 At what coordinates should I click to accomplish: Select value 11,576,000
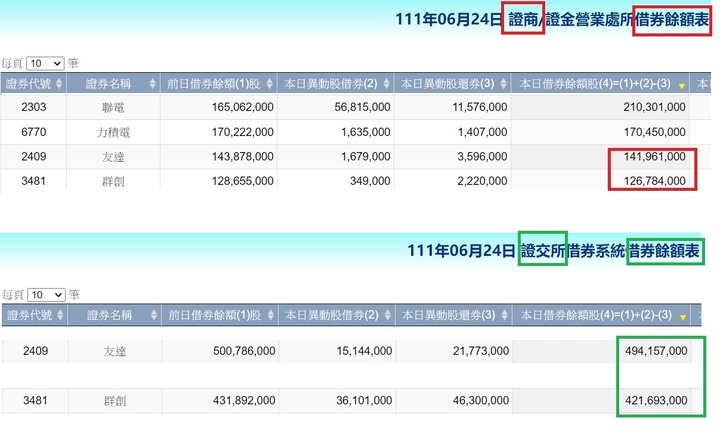480,107
